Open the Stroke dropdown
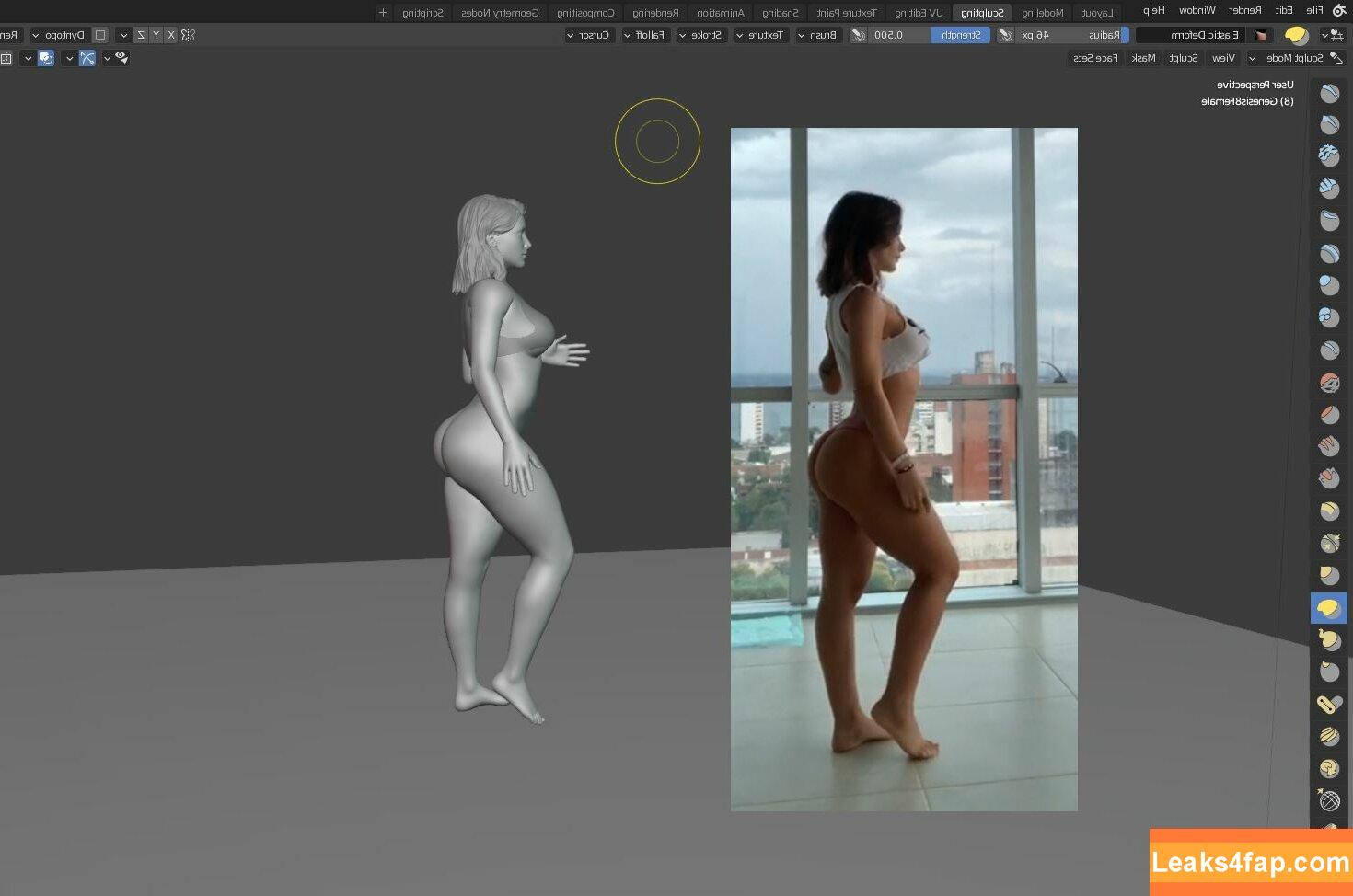The image size is (1353, 896). pyautogui.click(x=701, y=35)
